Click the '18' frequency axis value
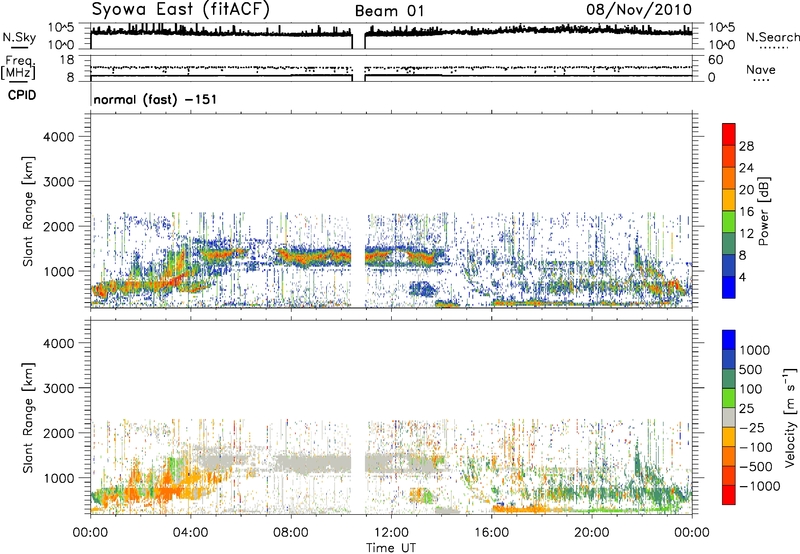 tap(67, 60)
